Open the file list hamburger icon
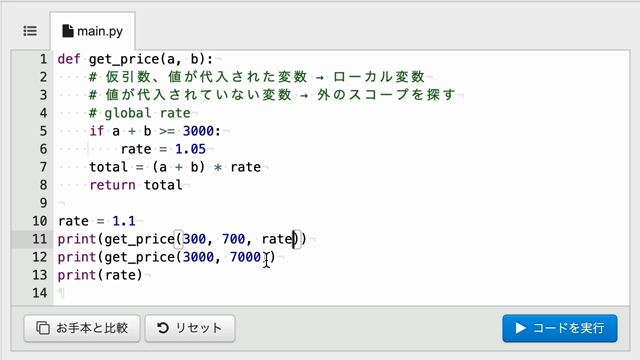The height and width of the screenshot is (360, 640). [30, 31]
